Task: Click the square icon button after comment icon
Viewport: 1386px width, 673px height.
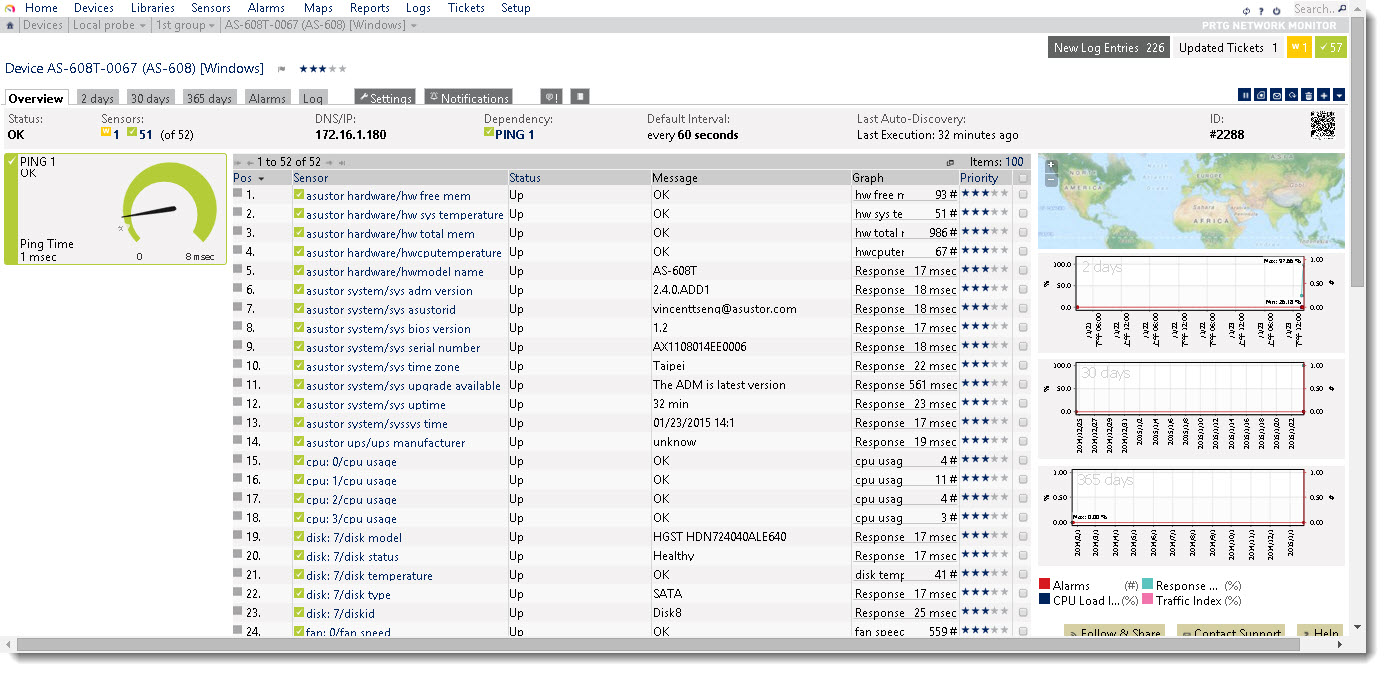Action: click(580, 97)
